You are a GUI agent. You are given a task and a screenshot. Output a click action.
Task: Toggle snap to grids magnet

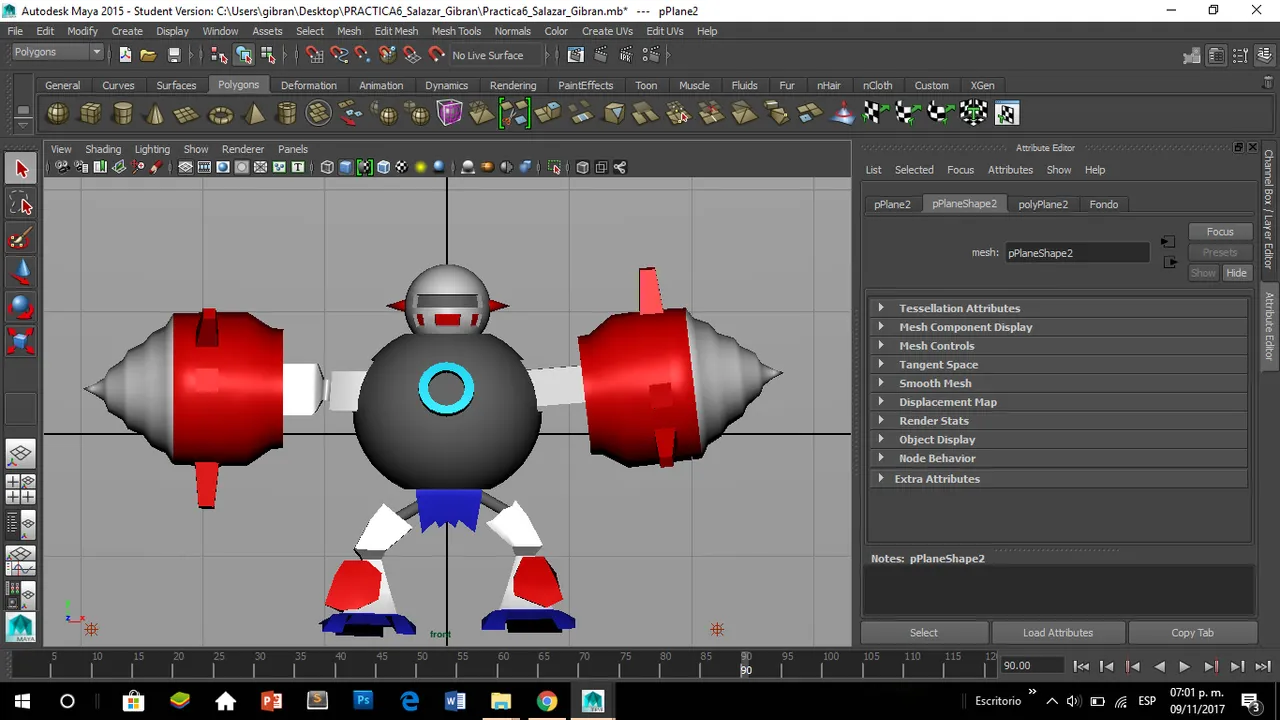click(x=314, y=55)
